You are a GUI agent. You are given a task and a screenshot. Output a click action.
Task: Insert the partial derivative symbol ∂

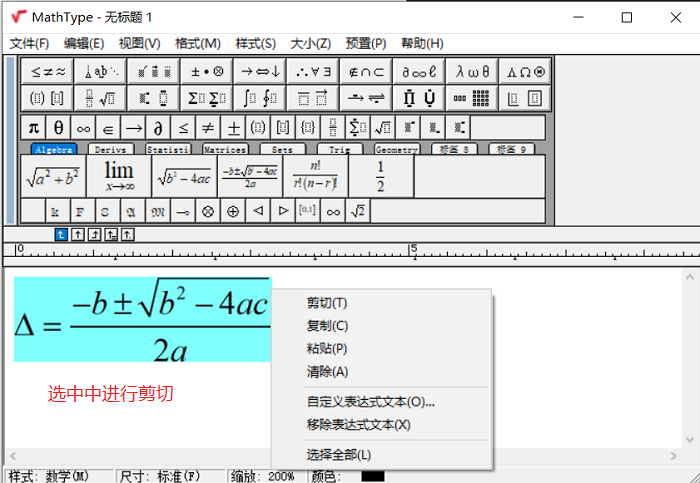158,128
